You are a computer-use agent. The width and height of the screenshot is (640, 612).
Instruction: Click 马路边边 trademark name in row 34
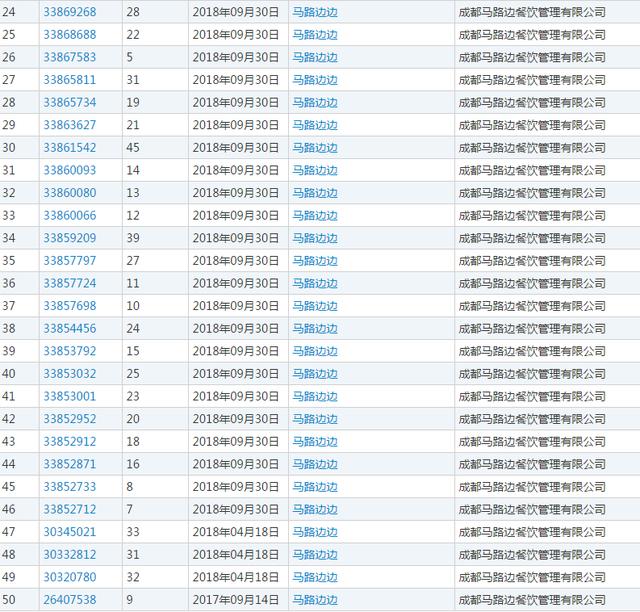[x=315, y=238]
